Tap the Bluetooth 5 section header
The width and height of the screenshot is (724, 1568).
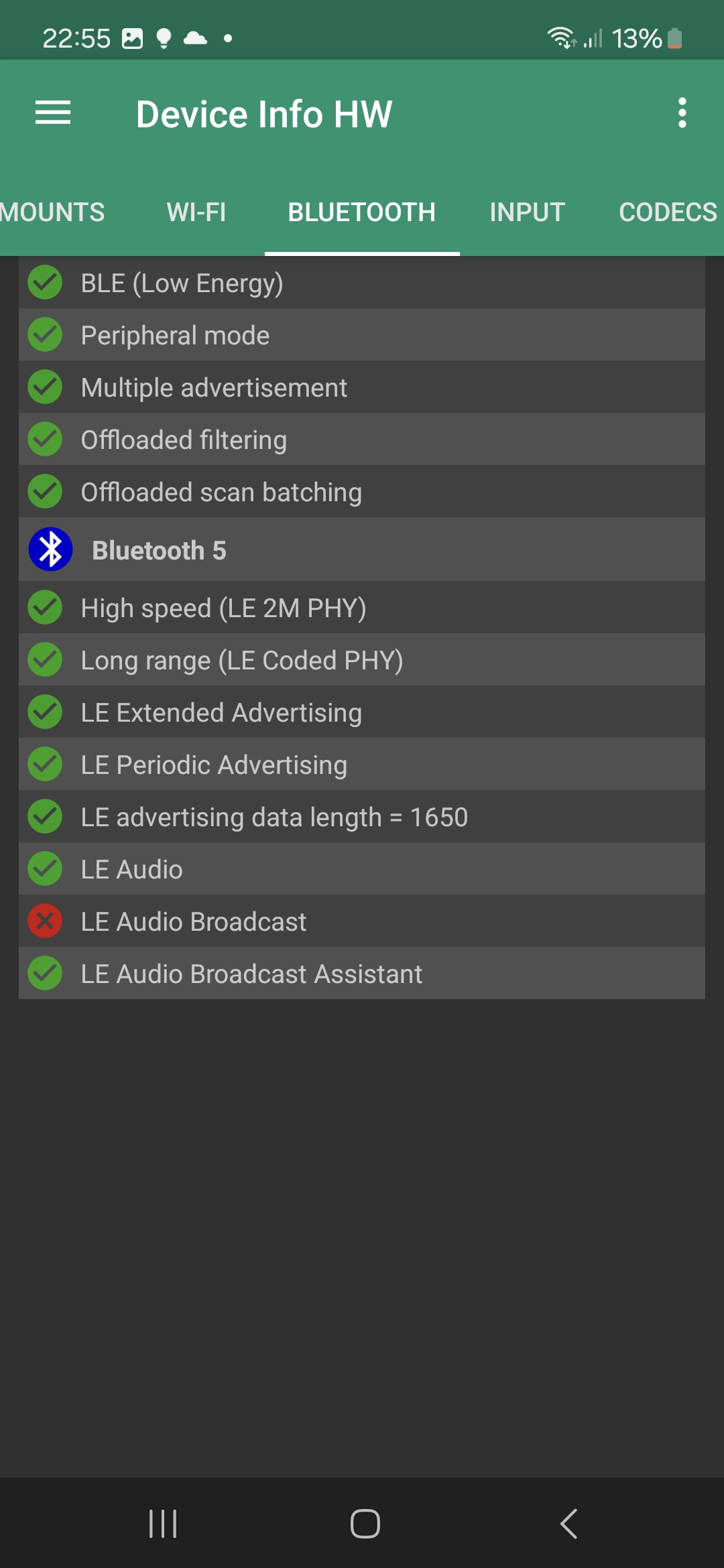(362, 549)
